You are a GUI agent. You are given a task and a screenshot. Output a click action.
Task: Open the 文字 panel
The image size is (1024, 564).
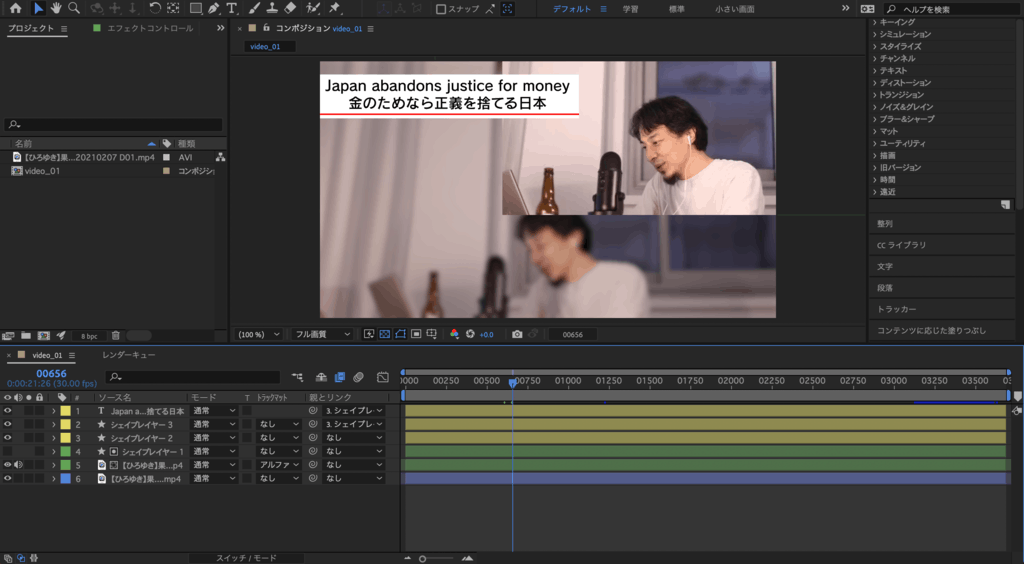click(884, 266)
